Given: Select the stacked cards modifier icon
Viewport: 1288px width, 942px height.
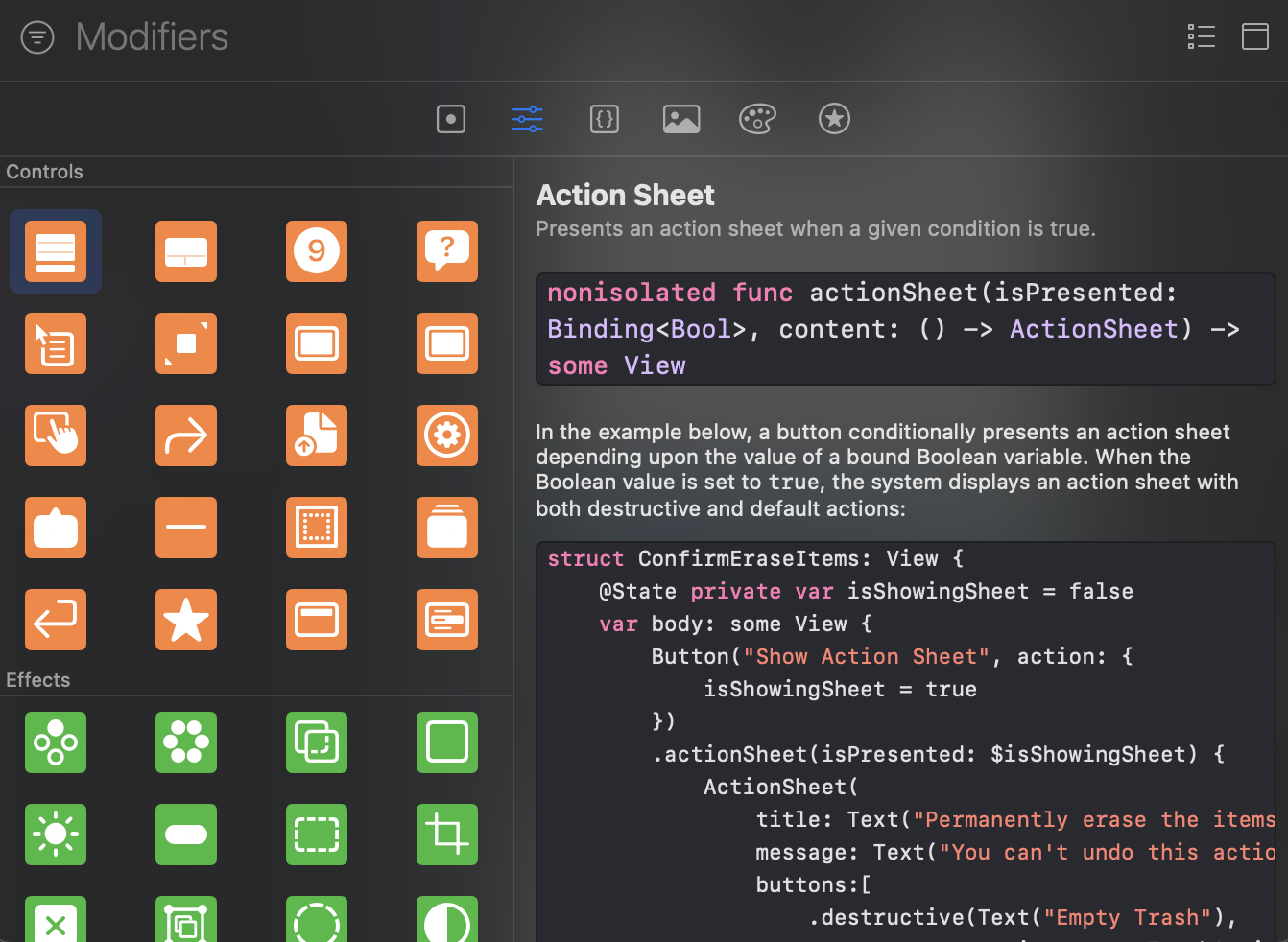Looking at the screenshot, I should pyautogui.click(x=447, y=528).
